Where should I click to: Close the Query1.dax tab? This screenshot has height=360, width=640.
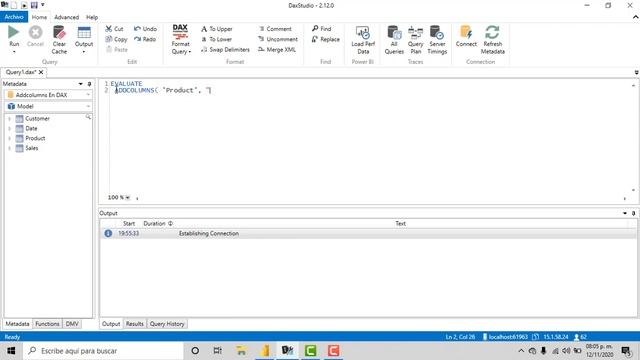pyautogui.click(x=41, y=72)
